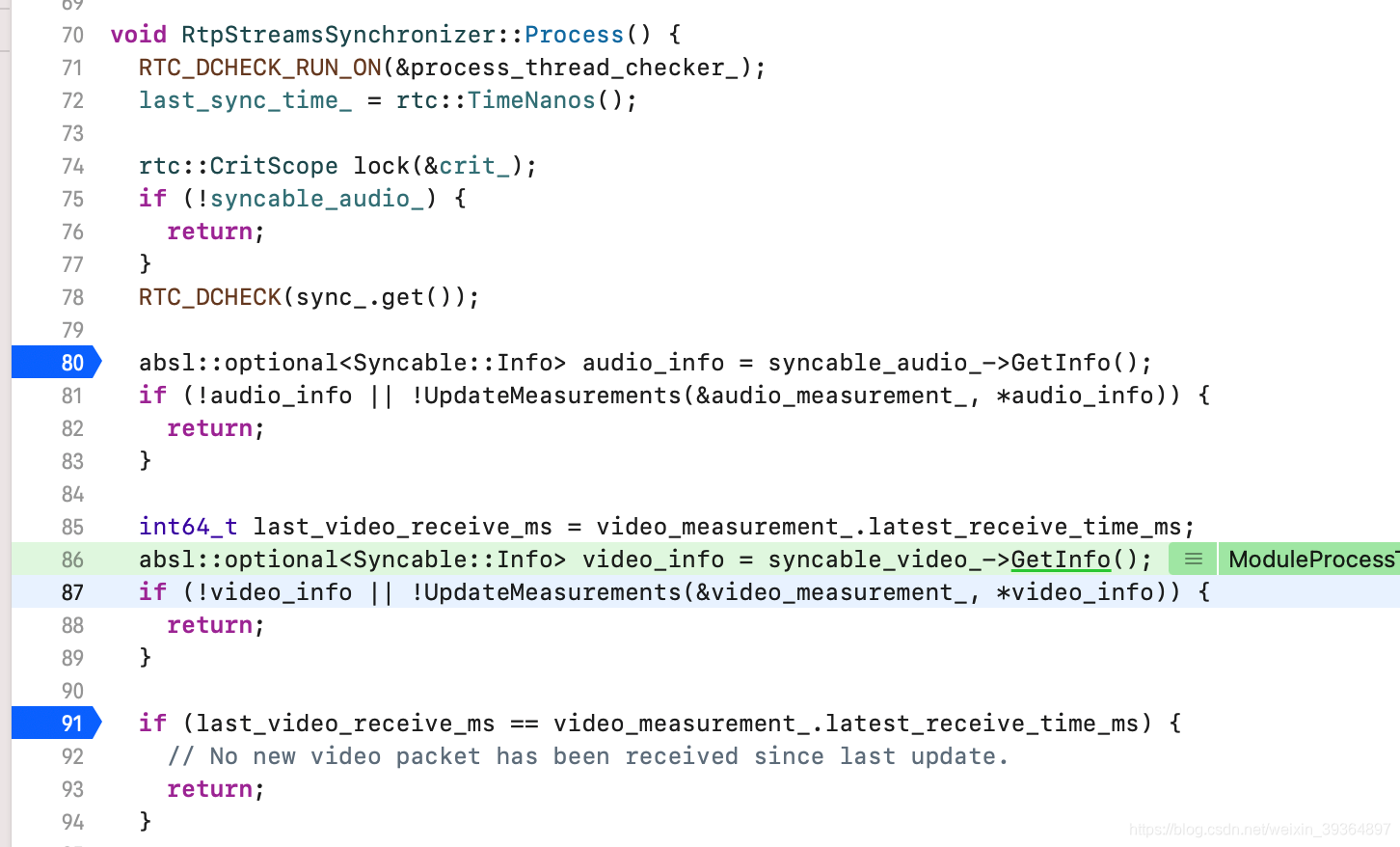Click the left editor scrollbar track
The height and width of the screenshot is (847, 1400).
click(x=6, y=424)
